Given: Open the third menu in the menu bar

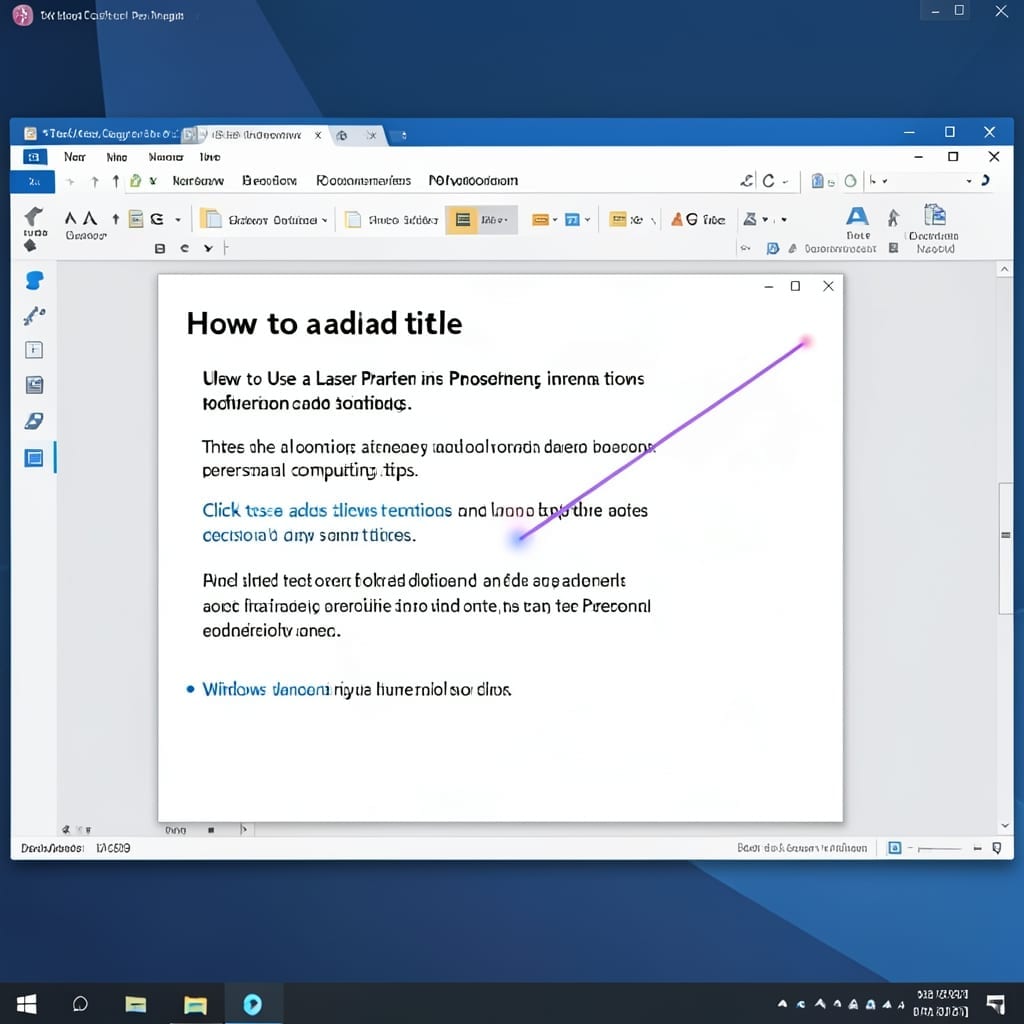Looking at the screenshot, I should [166, 157].
